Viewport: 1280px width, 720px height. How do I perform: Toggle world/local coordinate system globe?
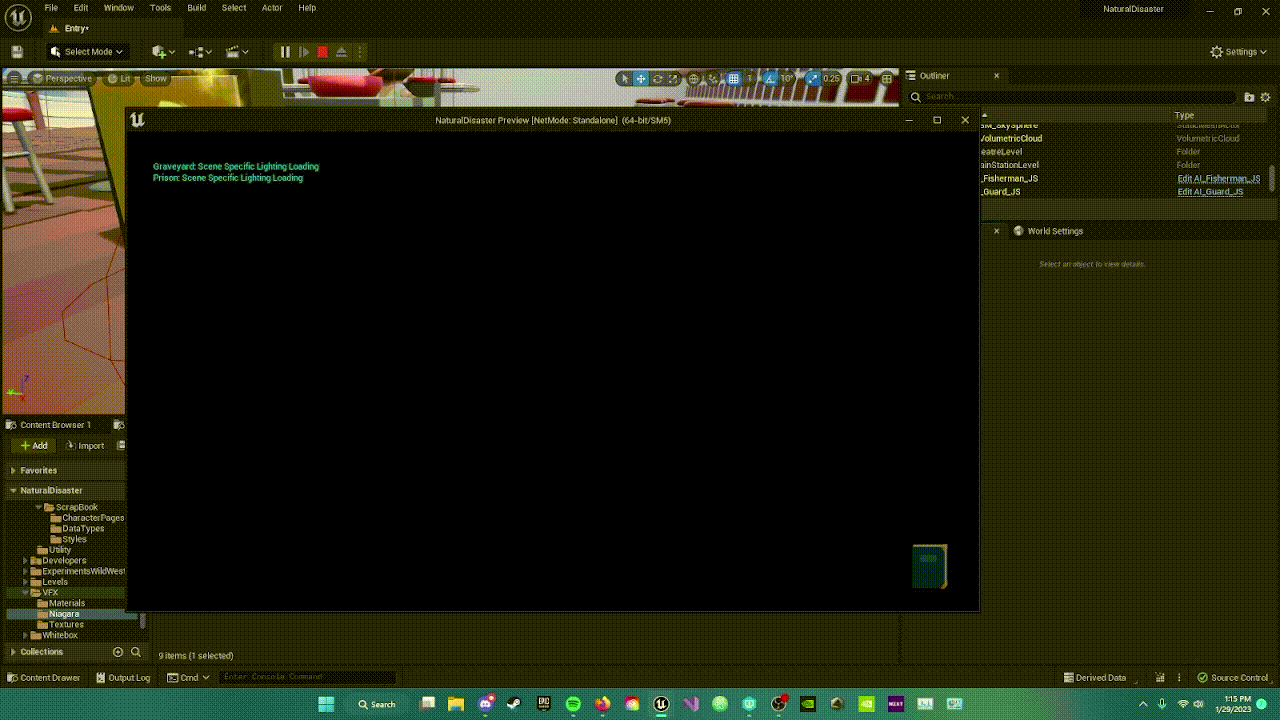[x=694, y=78]
